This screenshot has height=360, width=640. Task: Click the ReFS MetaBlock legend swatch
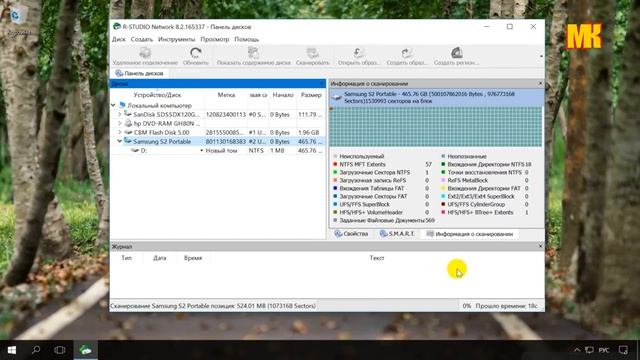click(x=443, y=180)
